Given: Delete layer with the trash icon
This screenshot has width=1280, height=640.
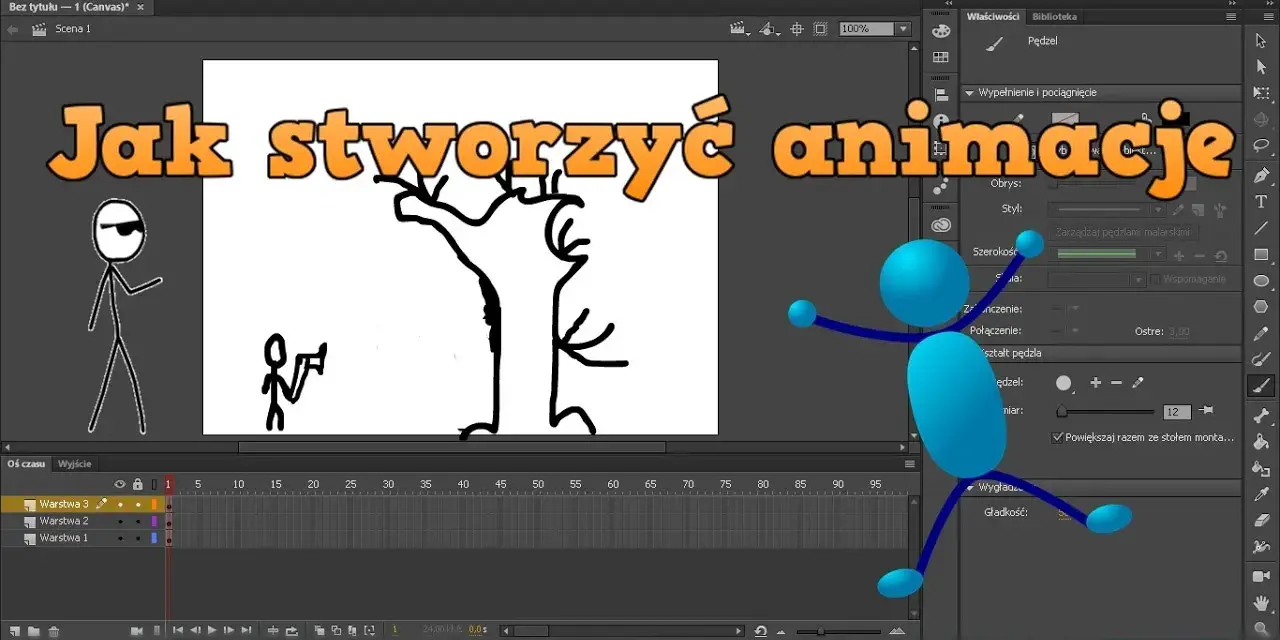Looking at the screenshot, I should coord(54,631).
